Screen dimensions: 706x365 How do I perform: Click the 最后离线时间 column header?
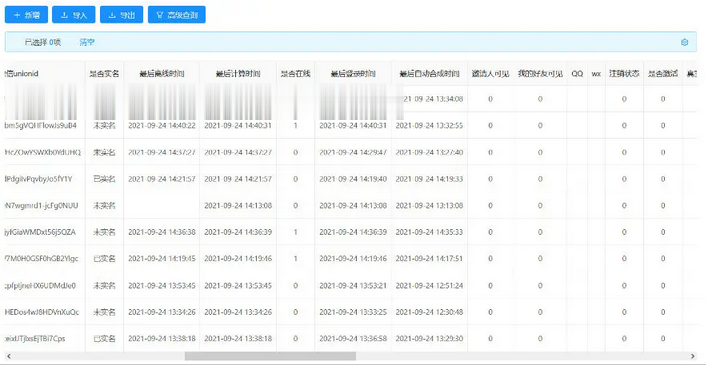tap(162, 74)
